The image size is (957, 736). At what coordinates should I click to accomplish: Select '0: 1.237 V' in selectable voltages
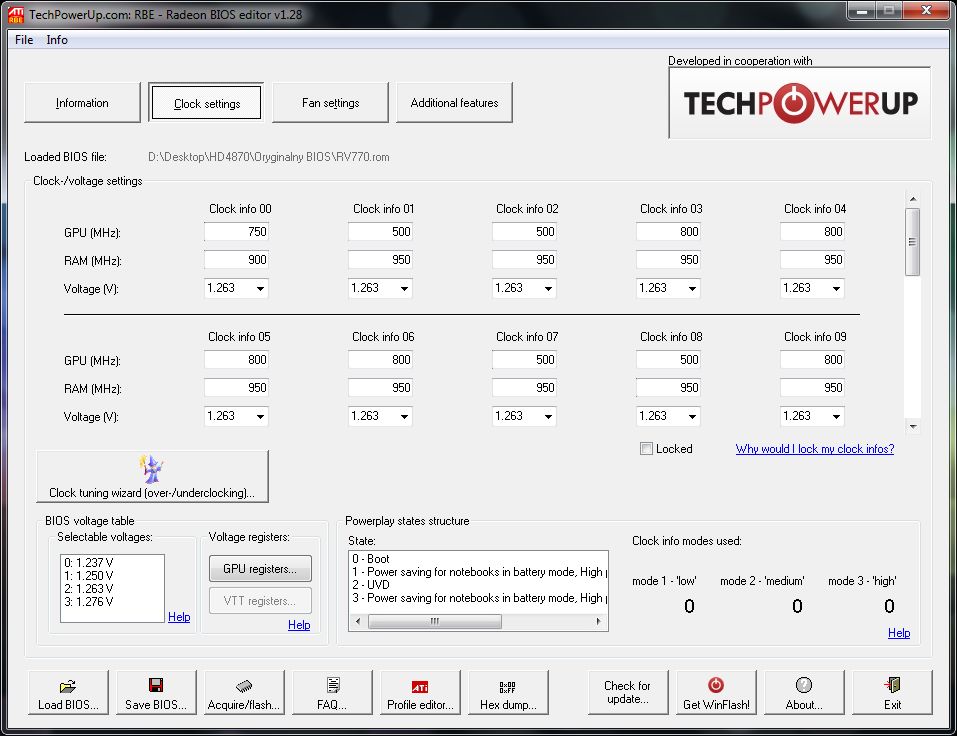[112, 563]
